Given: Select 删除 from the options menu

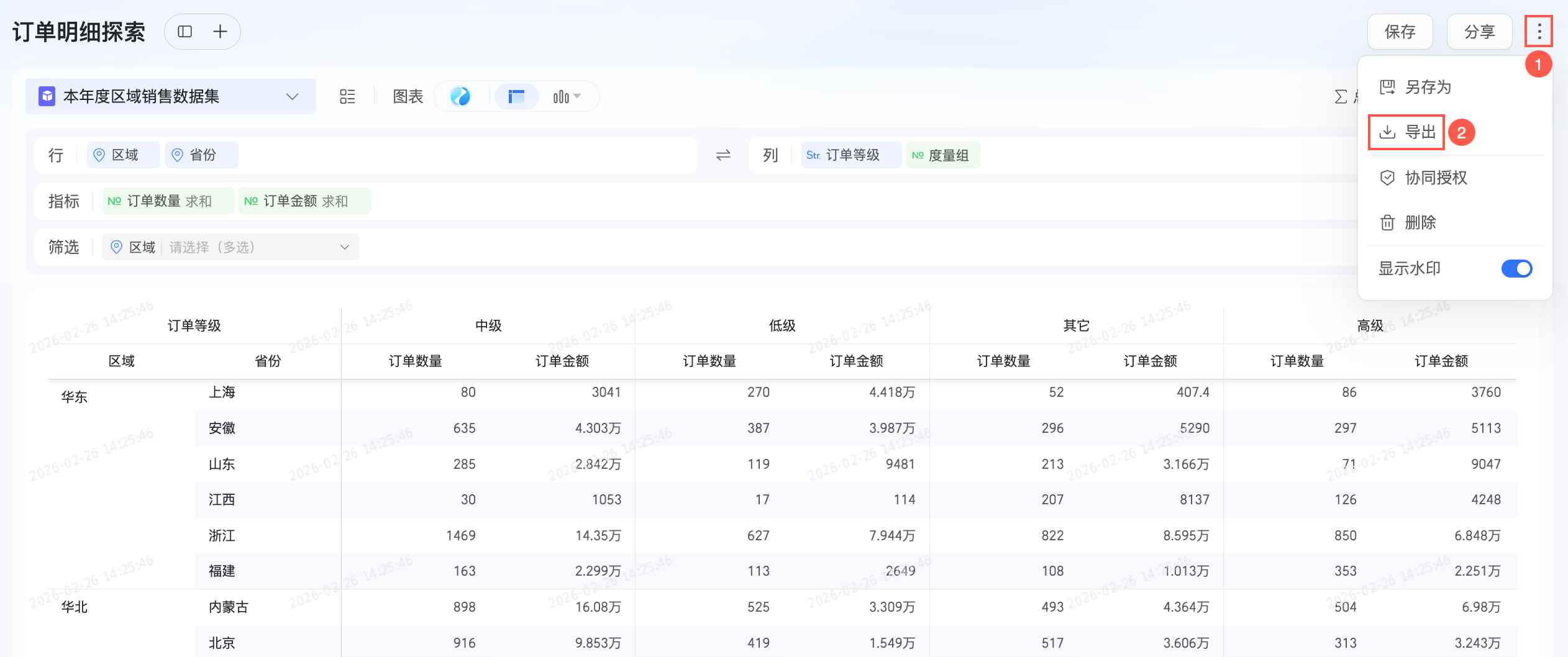Looking at the screenshot, I should point(1420,222).
